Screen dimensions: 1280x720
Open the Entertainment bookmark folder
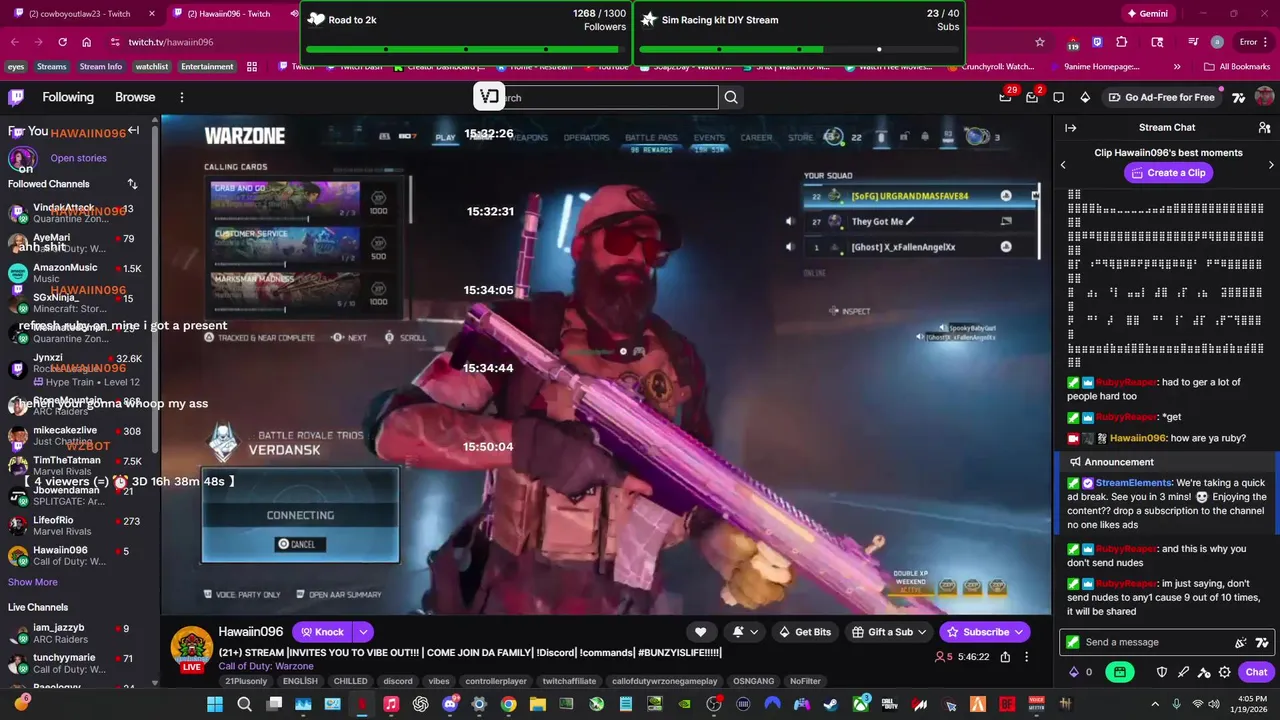pos(207,67)
